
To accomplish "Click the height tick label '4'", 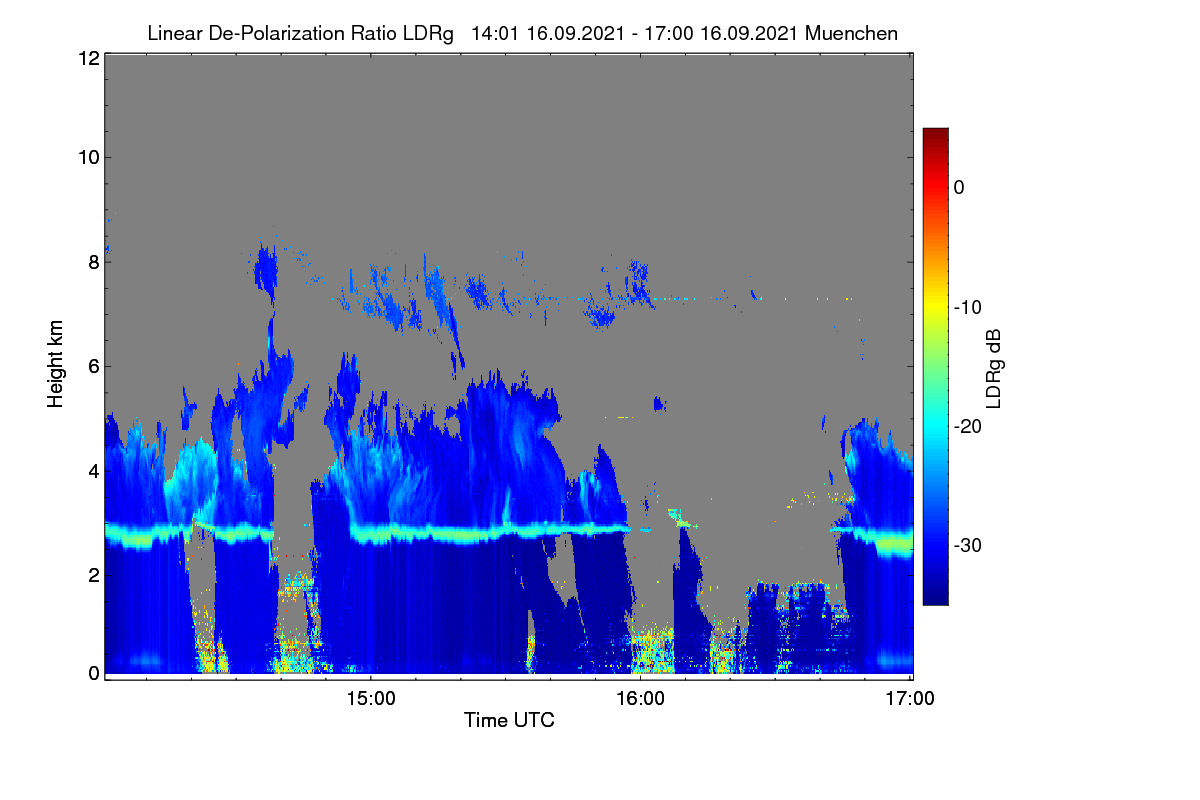I will coord(93,470).
